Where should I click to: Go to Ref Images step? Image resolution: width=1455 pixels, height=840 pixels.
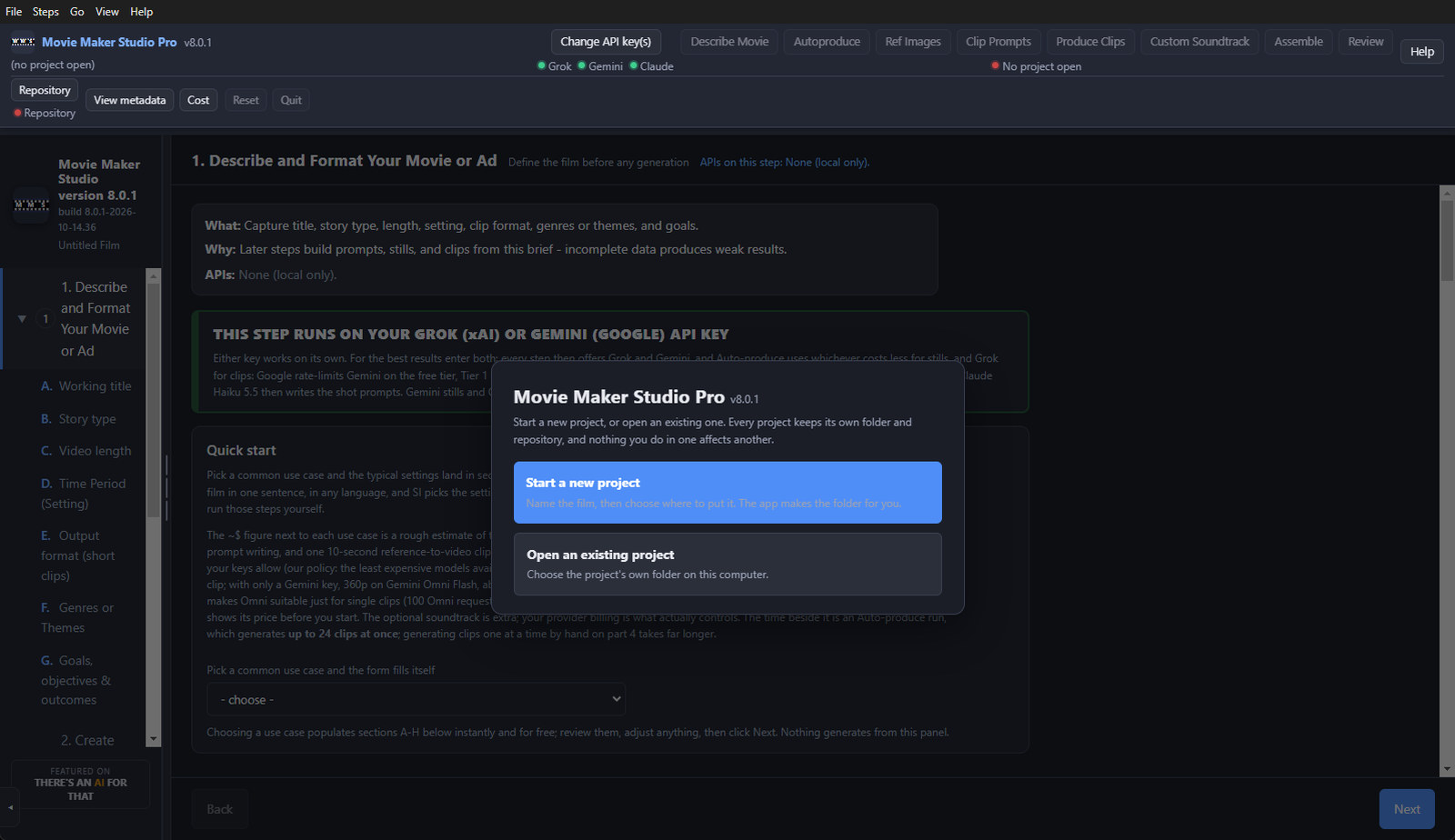(x=913, y=42)
